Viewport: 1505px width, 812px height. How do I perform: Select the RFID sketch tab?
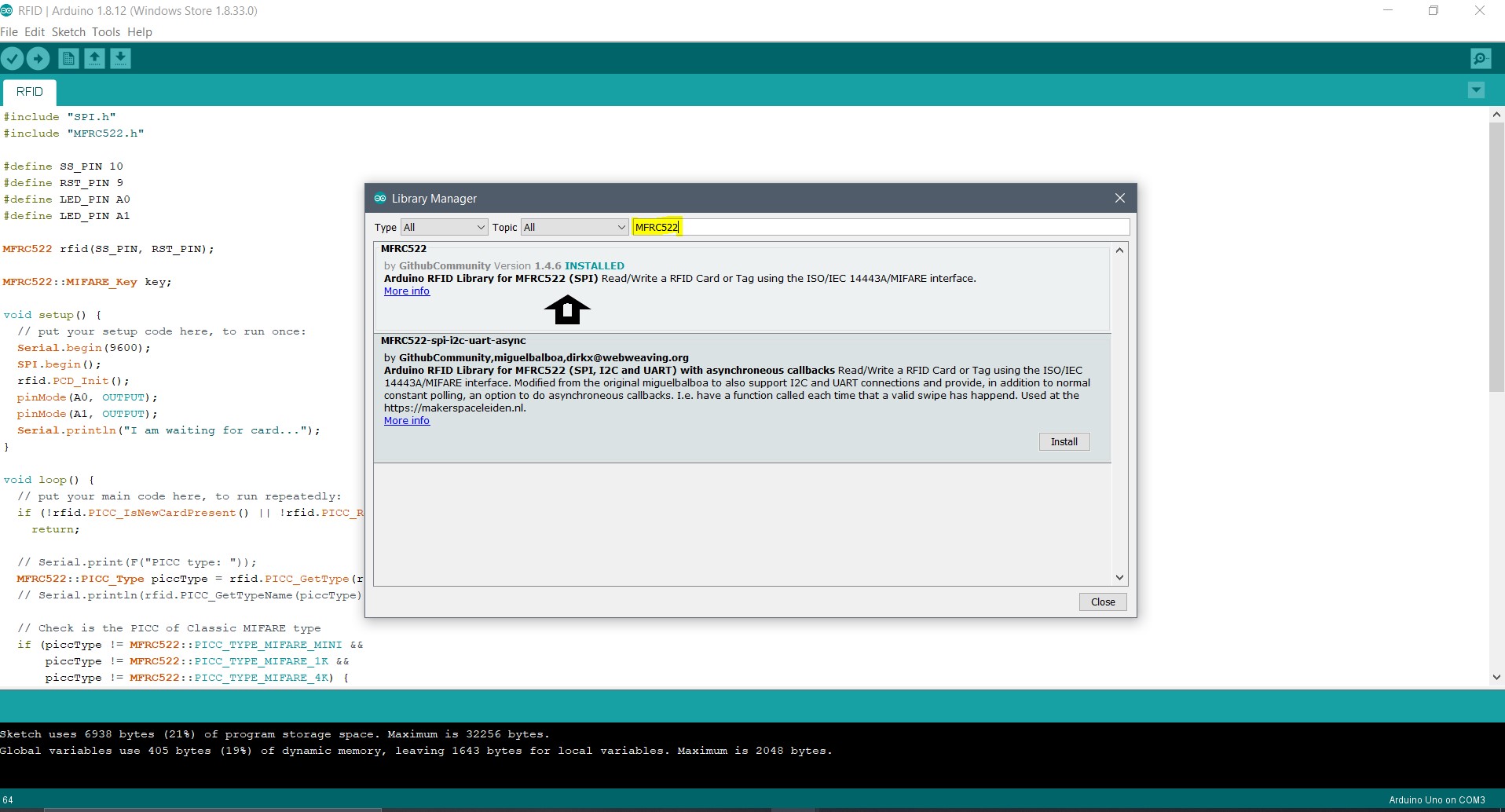(30, 92)
